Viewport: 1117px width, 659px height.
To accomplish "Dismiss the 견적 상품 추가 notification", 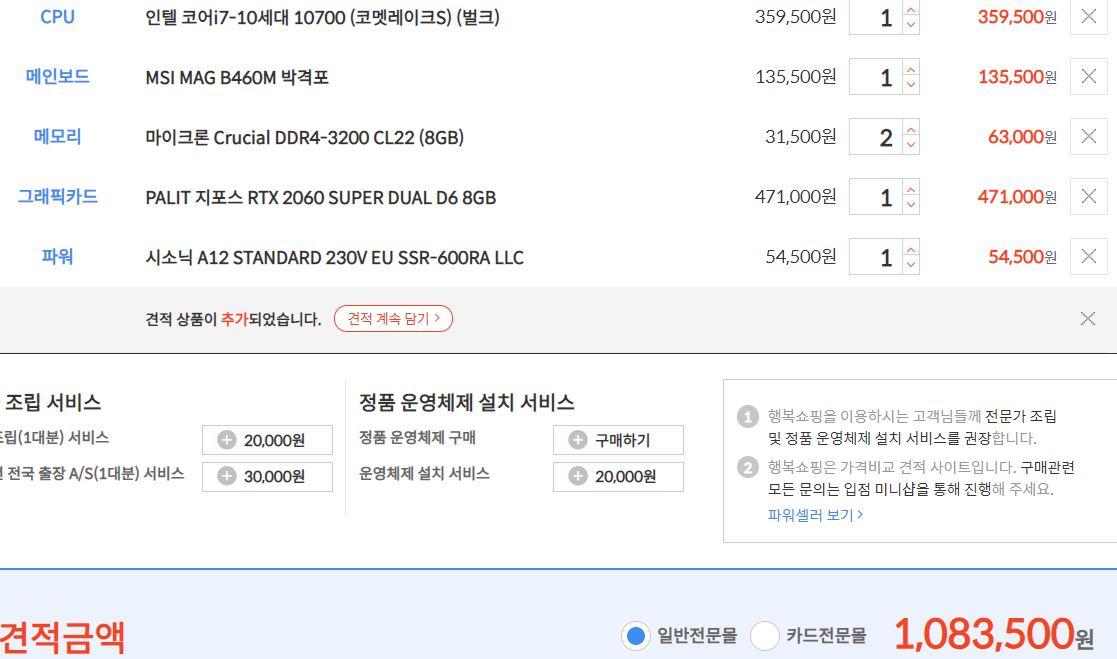I will 1088,319.
